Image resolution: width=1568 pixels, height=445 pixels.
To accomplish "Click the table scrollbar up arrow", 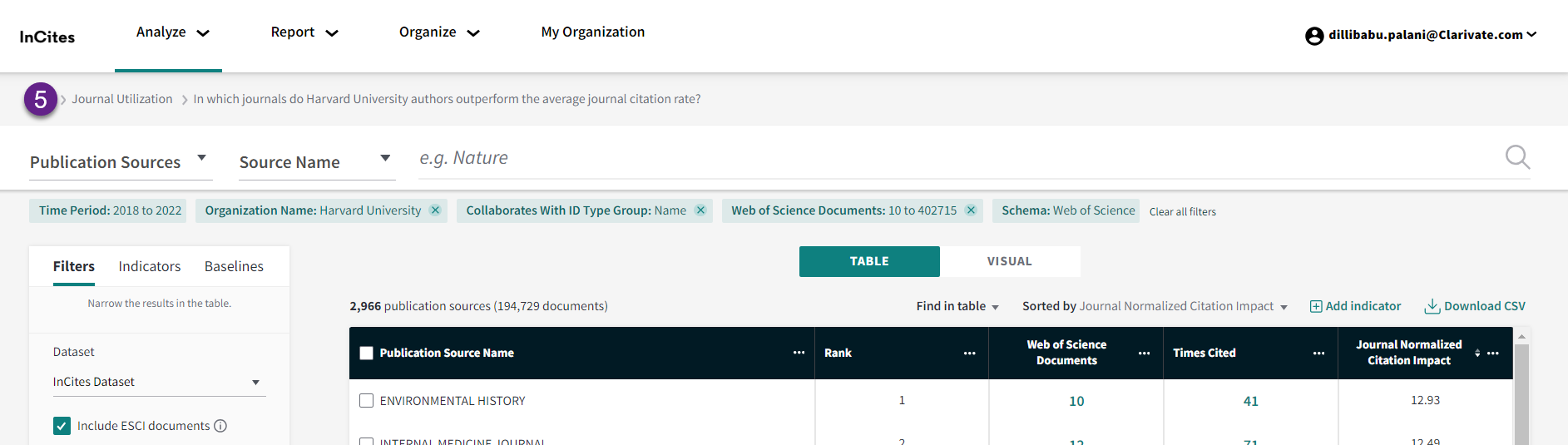I will tap(1521, 336).
